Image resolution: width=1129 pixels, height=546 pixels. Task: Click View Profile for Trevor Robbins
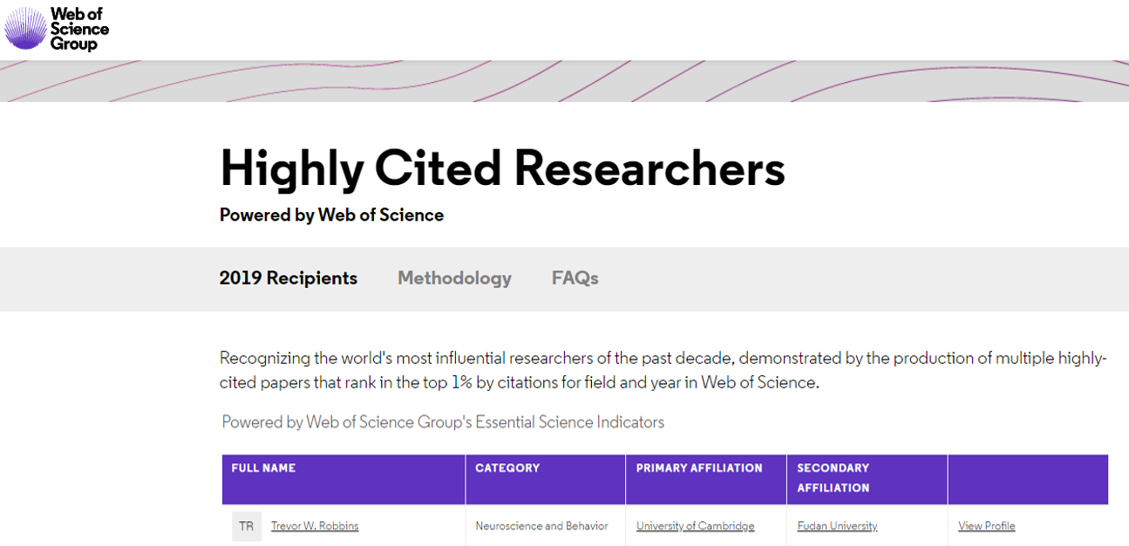point(986,526)
